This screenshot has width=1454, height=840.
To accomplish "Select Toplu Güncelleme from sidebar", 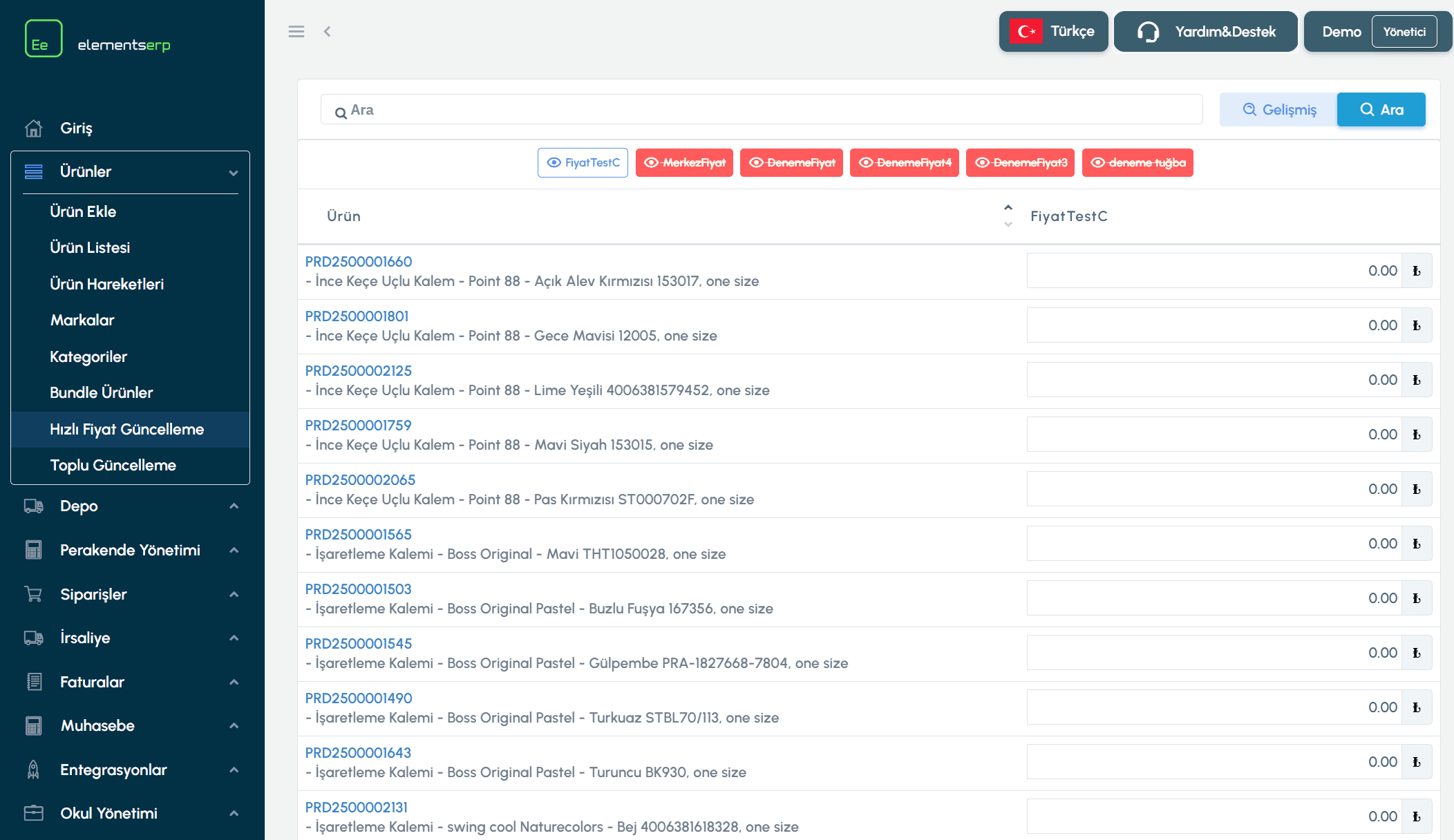I will pos(113,466).
